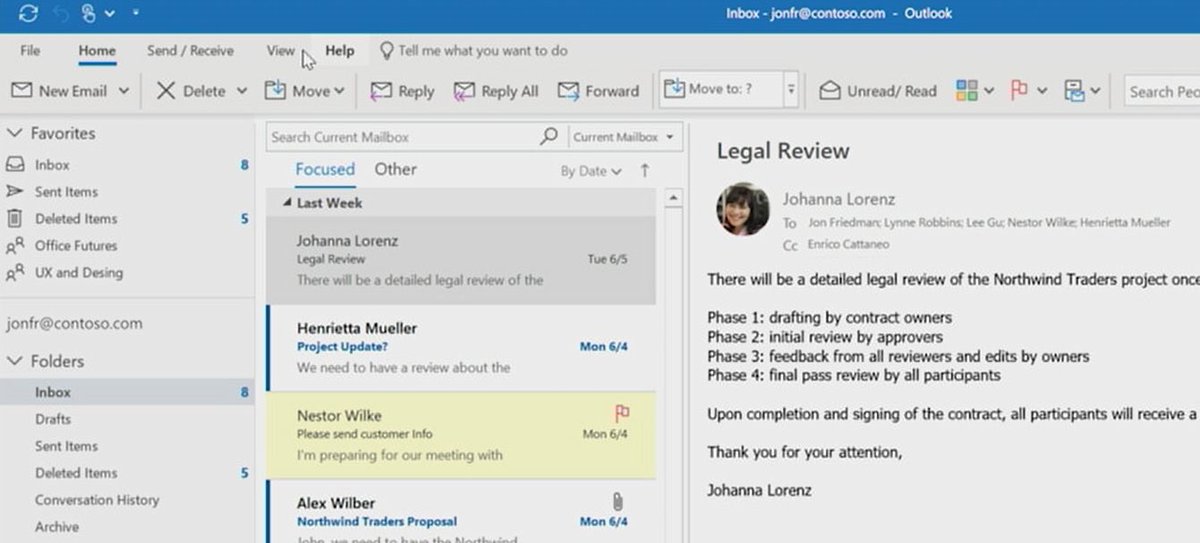Click the Tell me what you want to do box
The width and height of the screenshot is (1200, 543).
(473, 51)
